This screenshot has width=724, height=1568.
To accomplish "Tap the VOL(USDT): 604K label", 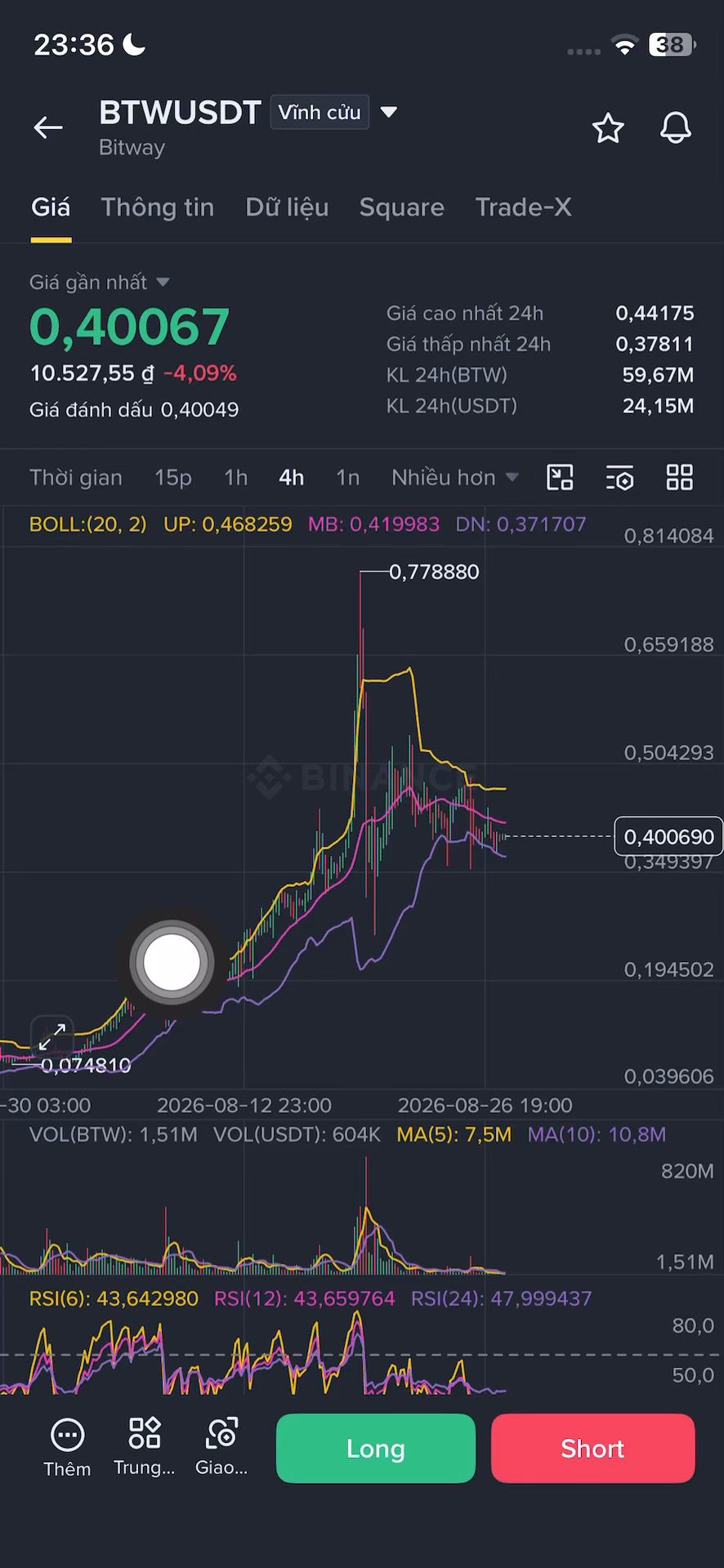I will click(297, 1134).
